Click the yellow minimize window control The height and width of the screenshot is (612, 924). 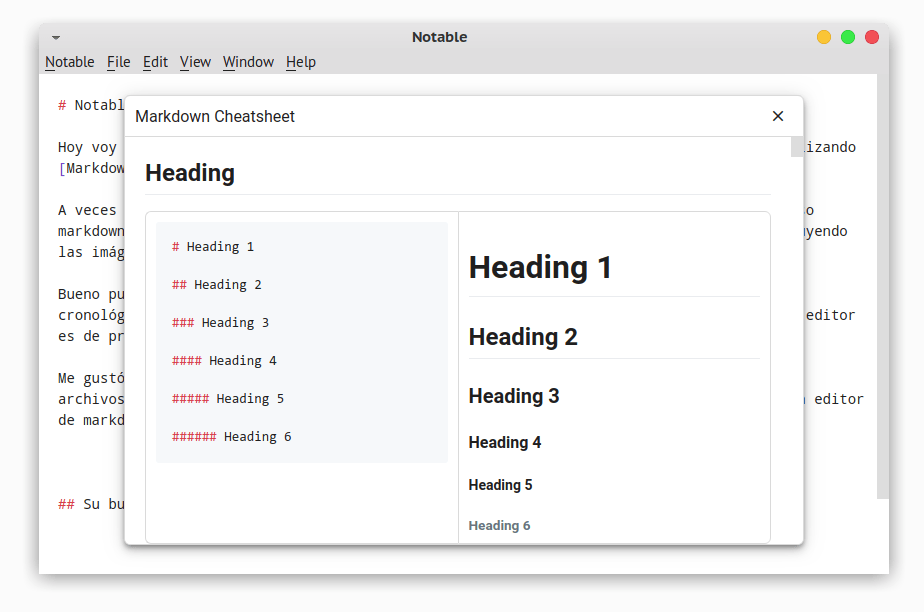click(823, 36)
